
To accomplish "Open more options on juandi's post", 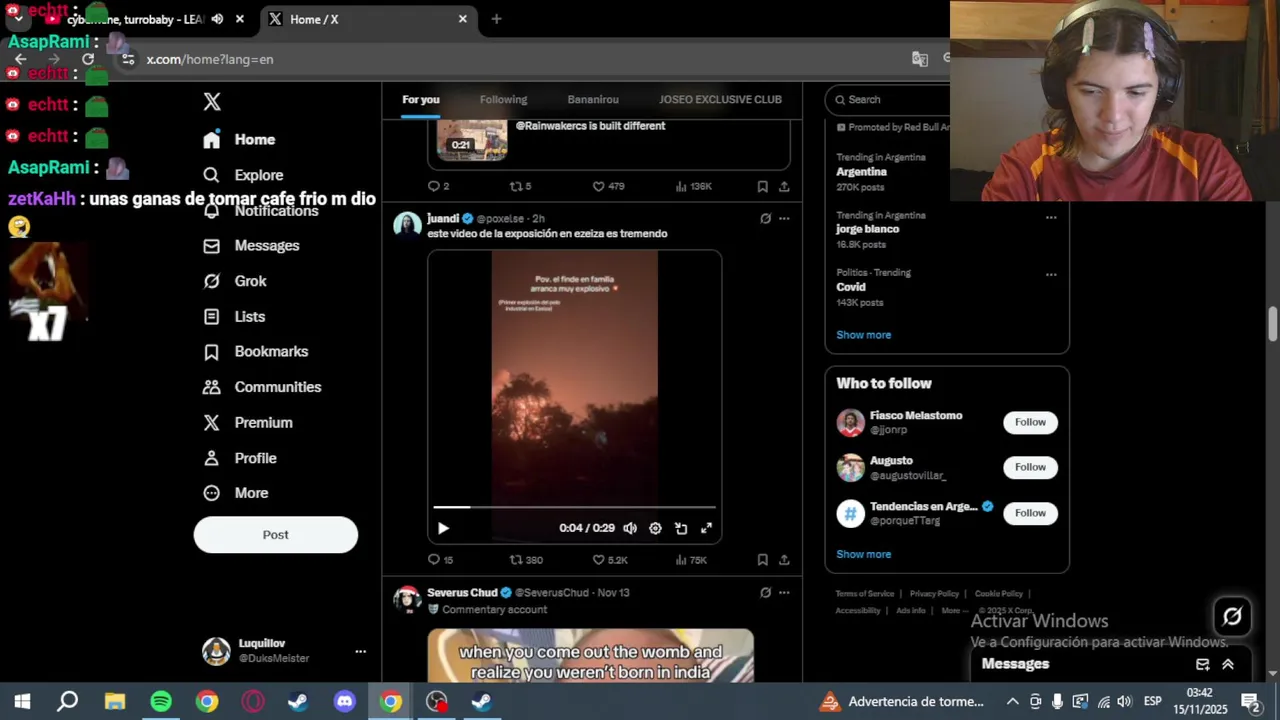I will 784,218.
